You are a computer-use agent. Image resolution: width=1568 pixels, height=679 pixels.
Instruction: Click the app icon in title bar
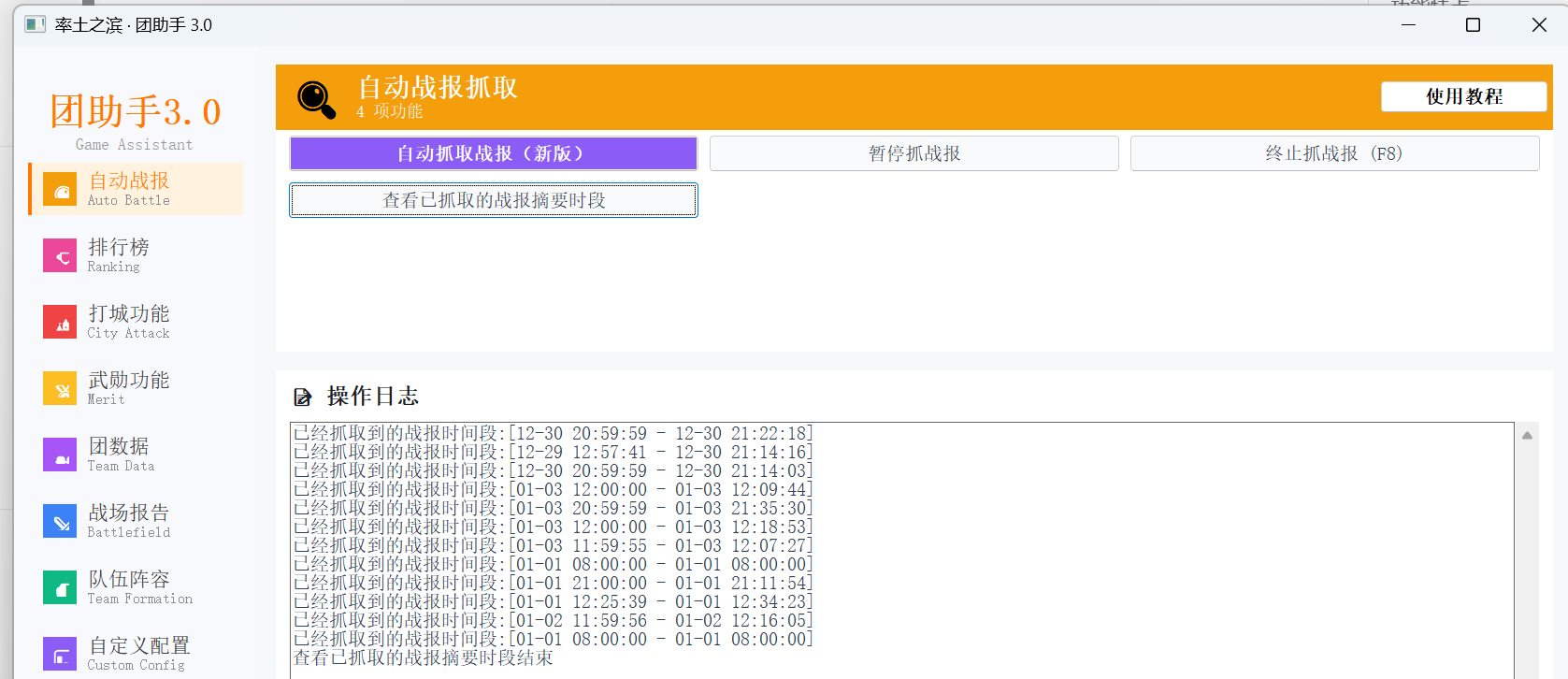tap(35, 24)
